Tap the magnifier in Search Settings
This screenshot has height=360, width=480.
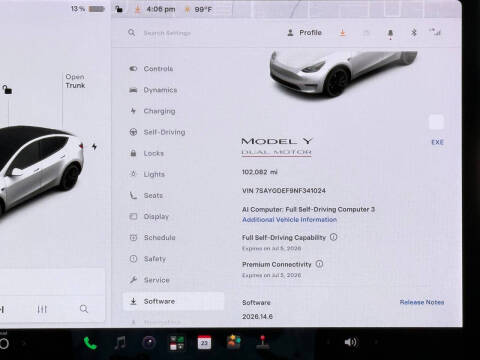(132, 32)
